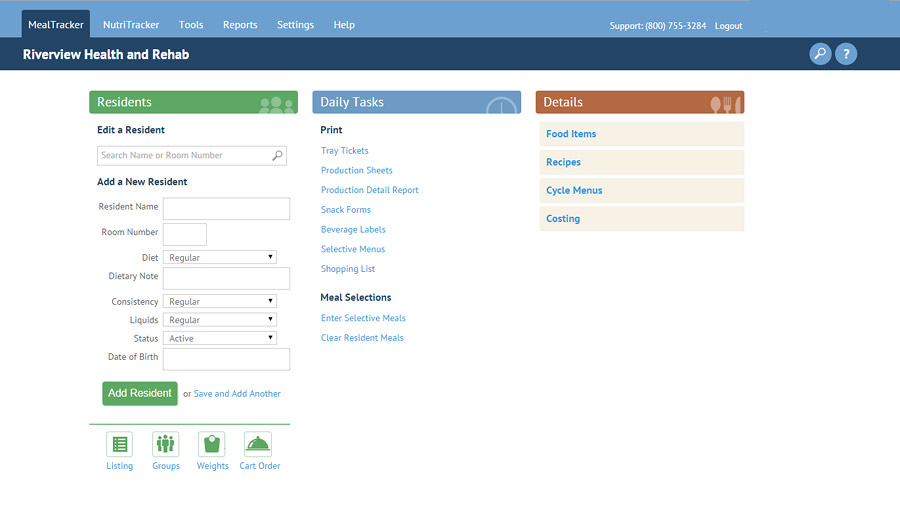The image size is (900, 509).
Task: Click the Snack Forms link
Action: pos(346,209)
